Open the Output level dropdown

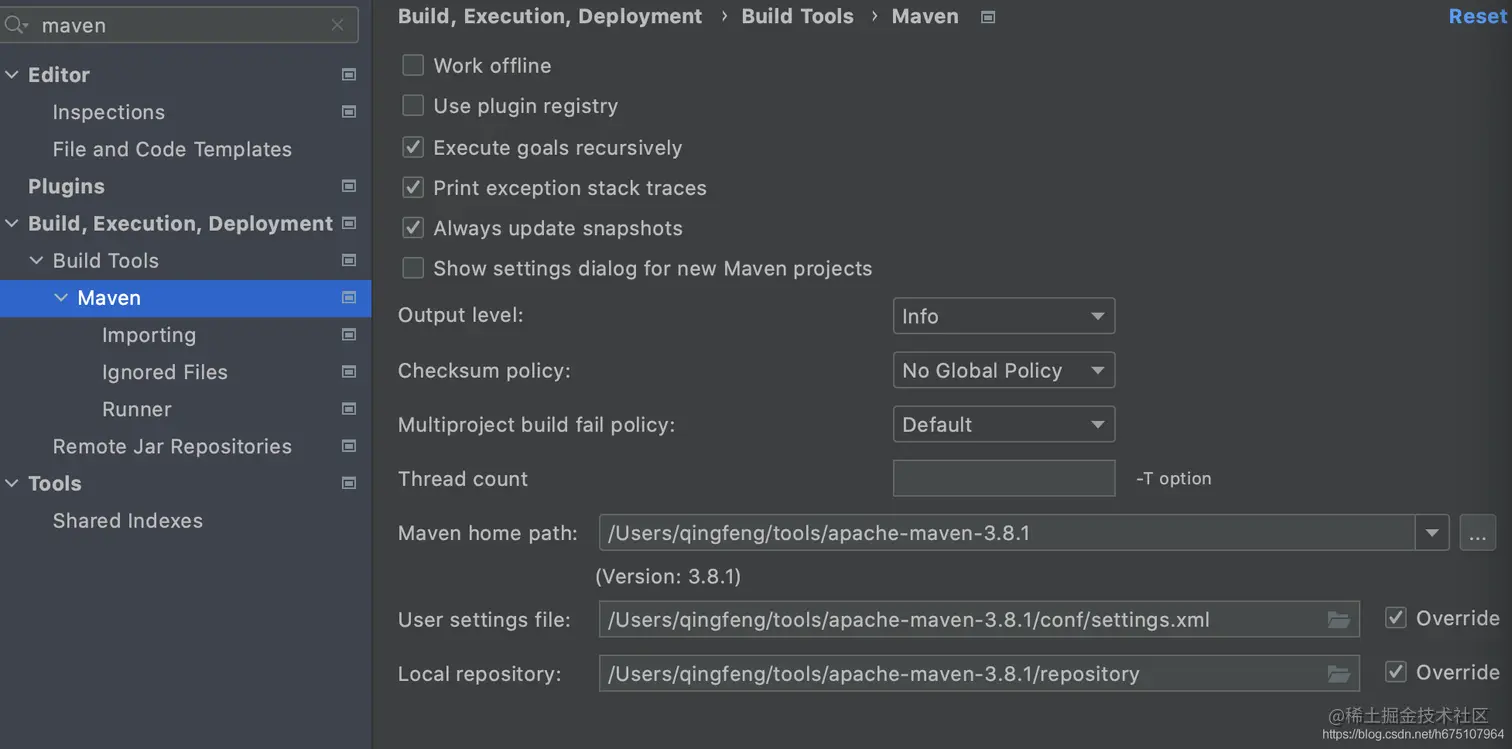point(1003,316)
